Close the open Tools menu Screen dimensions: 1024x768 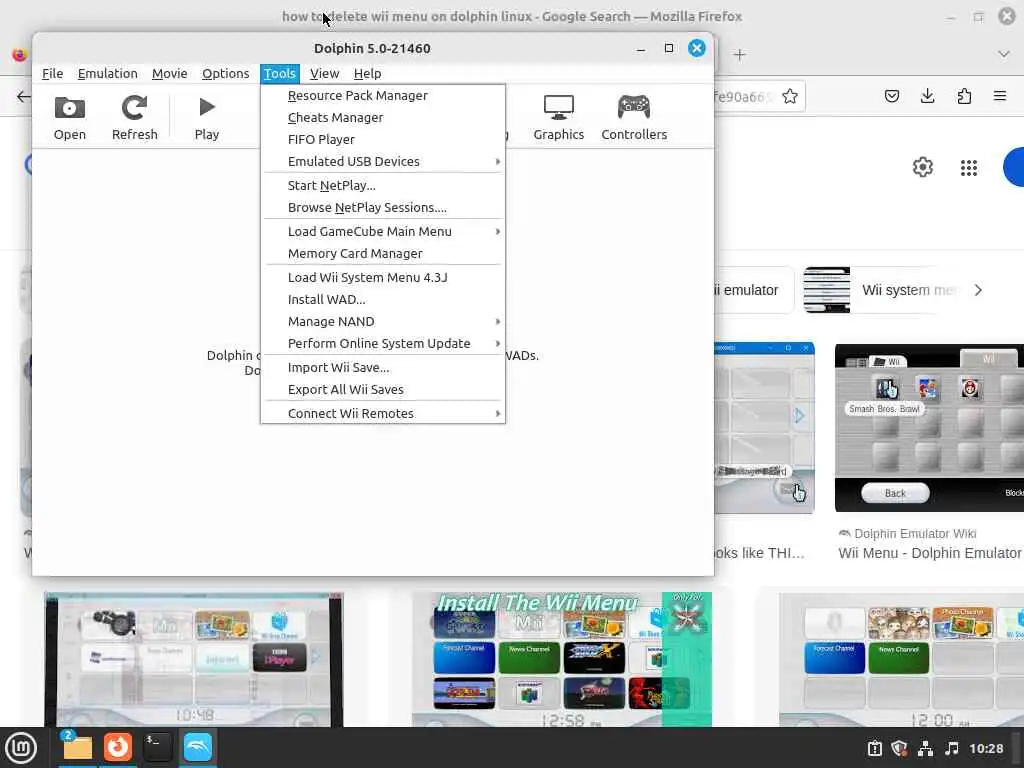(280, 74)
